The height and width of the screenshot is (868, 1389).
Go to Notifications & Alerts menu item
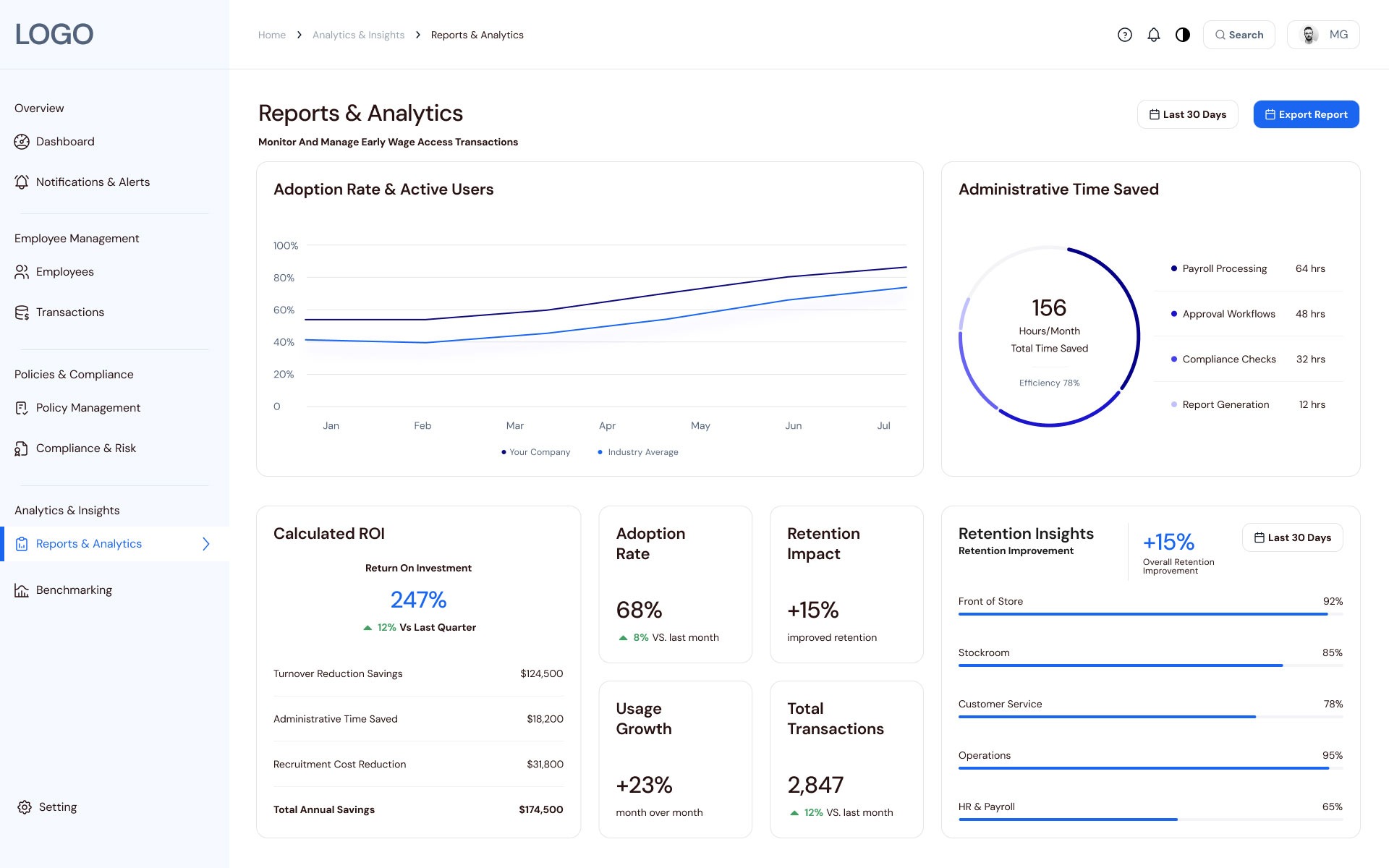point(93,182)
